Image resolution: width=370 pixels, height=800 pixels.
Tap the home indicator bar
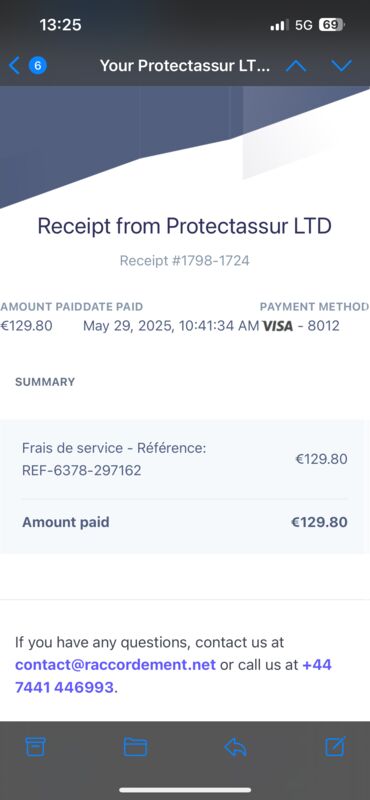tap(185, 790)
